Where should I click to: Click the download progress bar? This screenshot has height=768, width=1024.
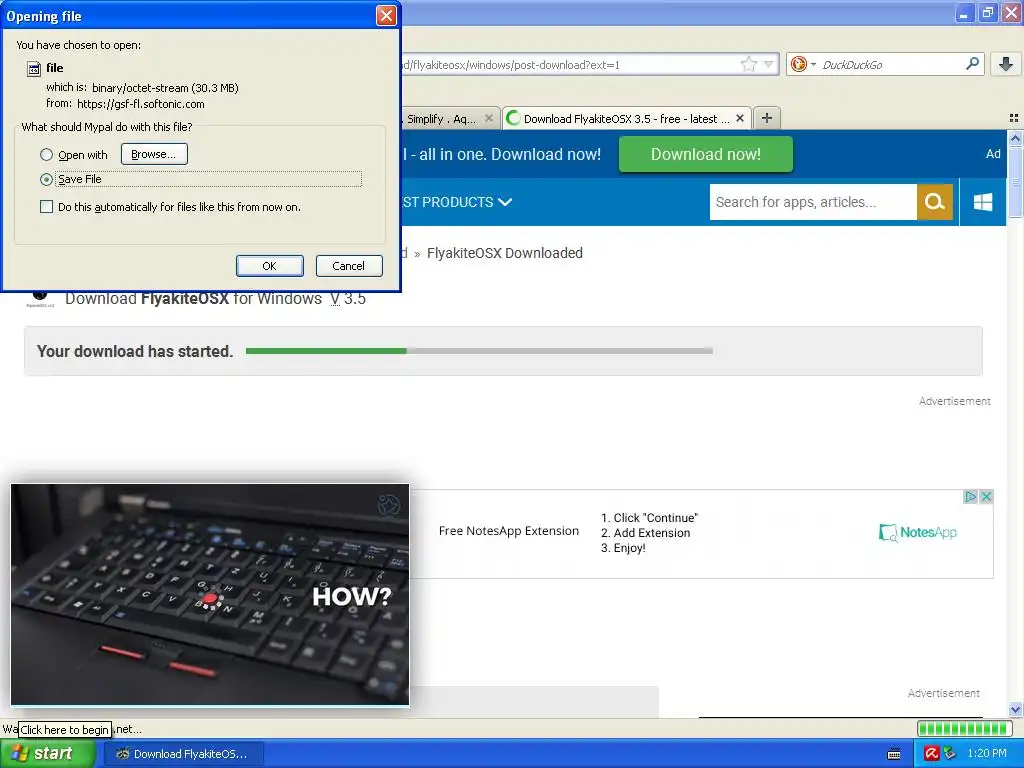479,351
